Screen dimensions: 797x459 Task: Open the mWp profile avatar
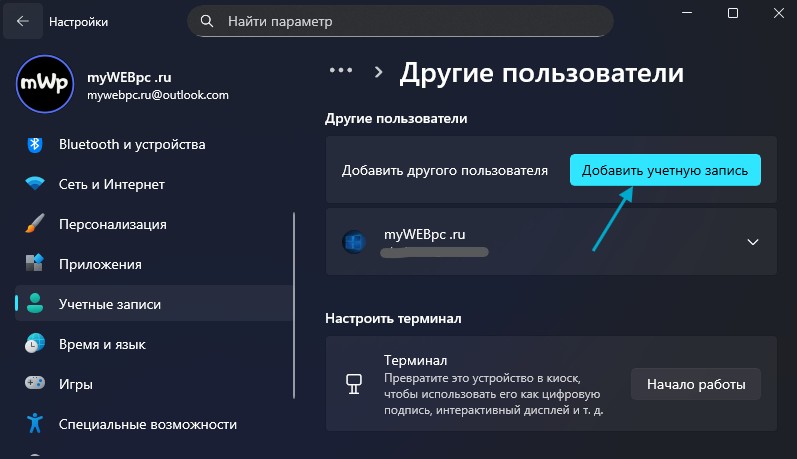[x=45, y=84]
